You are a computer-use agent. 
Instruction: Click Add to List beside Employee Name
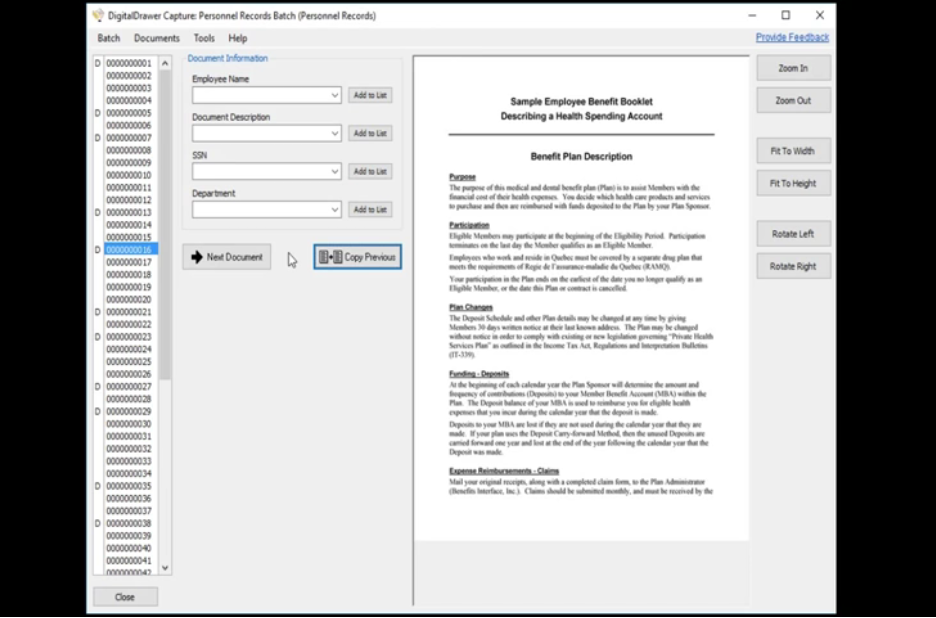370,96
